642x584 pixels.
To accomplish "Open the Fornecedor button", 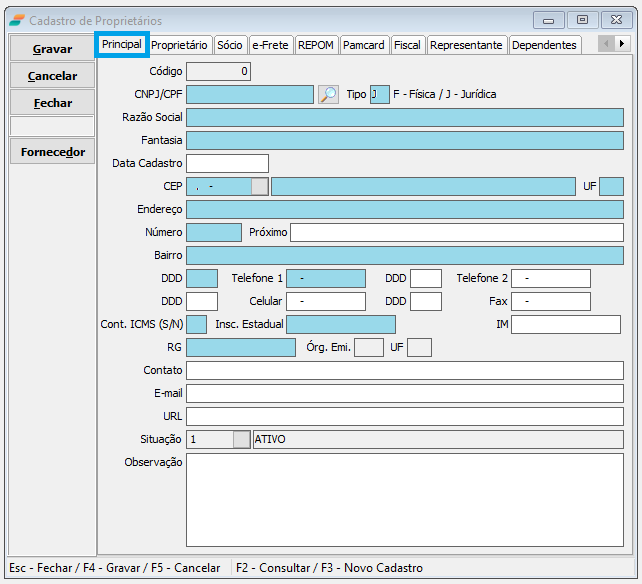I will (53, 152).
